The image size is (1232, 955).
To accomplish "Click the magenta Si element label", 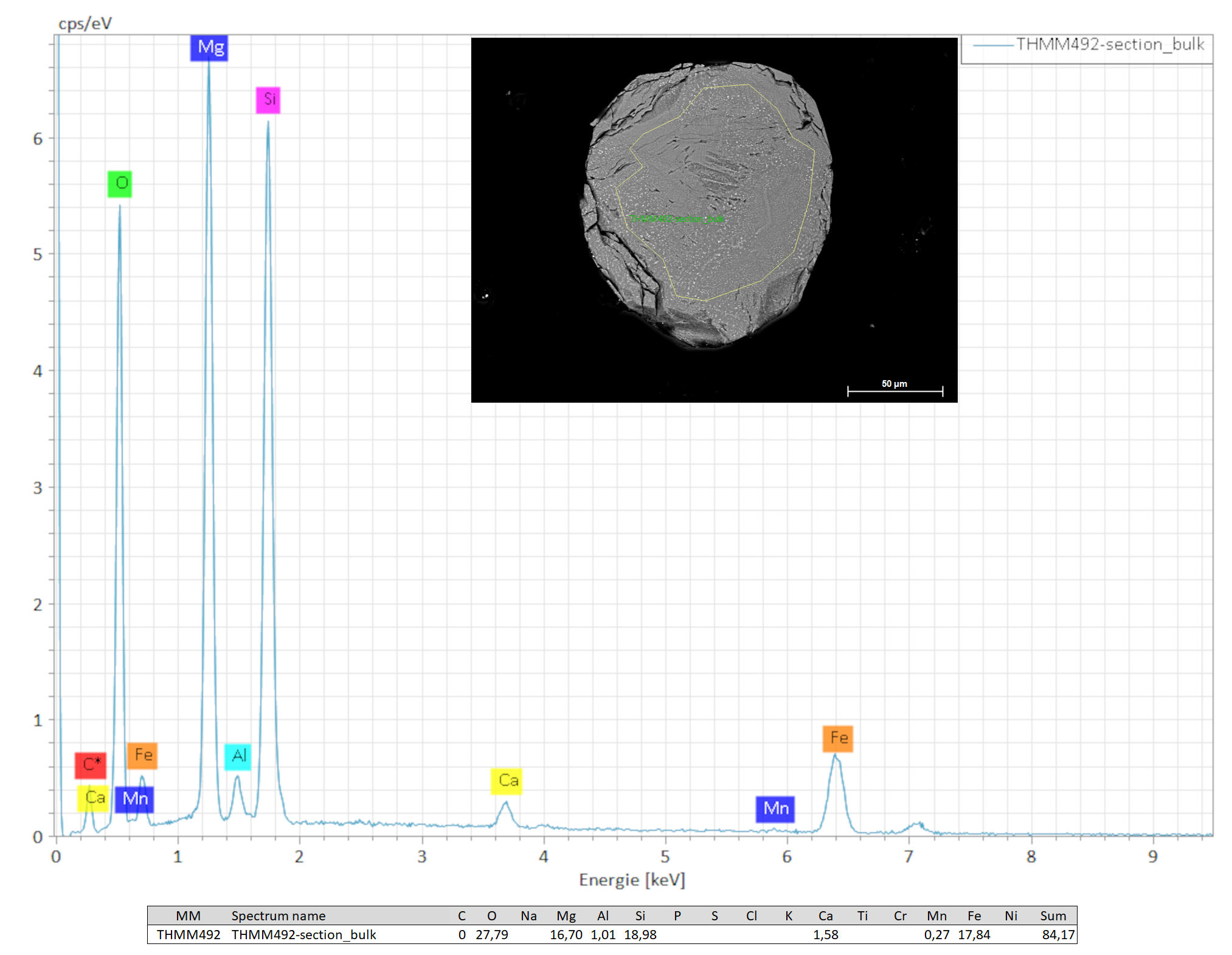I will (268, 100).
